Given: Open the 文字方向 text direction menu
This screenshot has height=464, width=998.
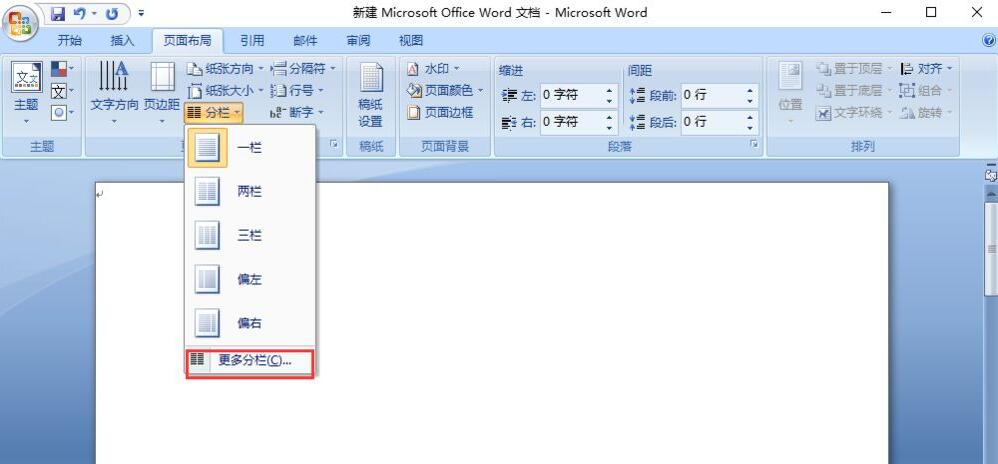Looking at the screenshot, I should coord(114,92).
